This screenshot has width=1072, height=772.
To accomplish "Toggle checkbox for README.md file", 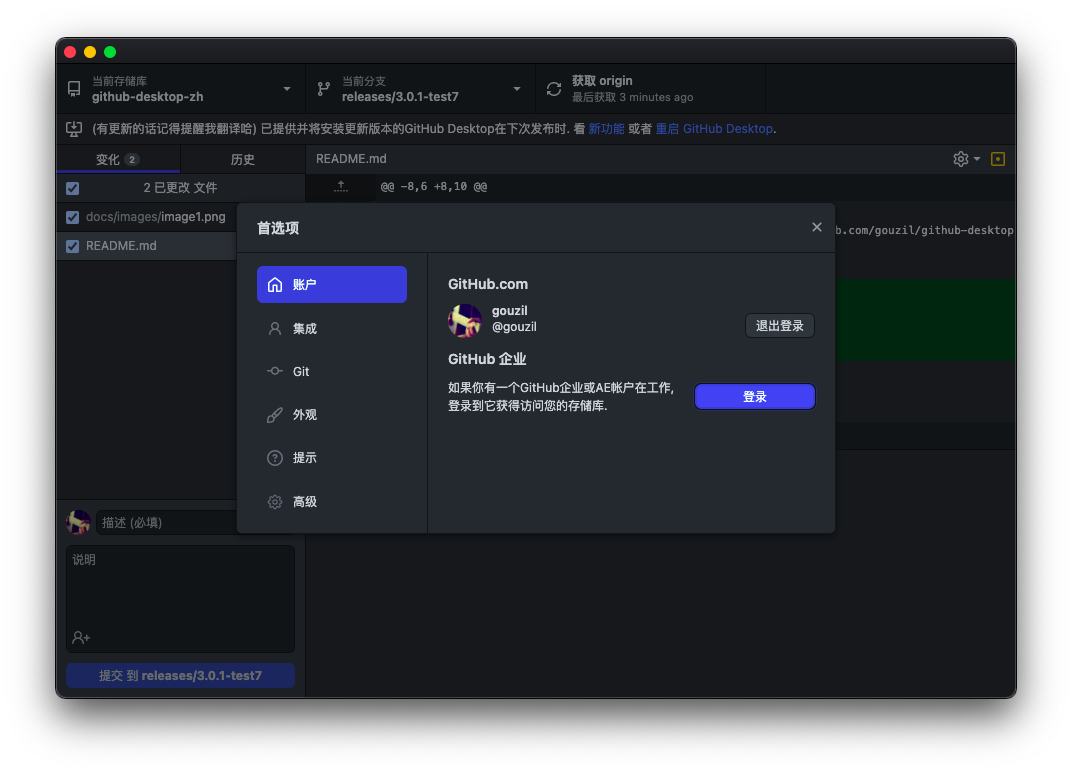I will [x=72, y=246].
